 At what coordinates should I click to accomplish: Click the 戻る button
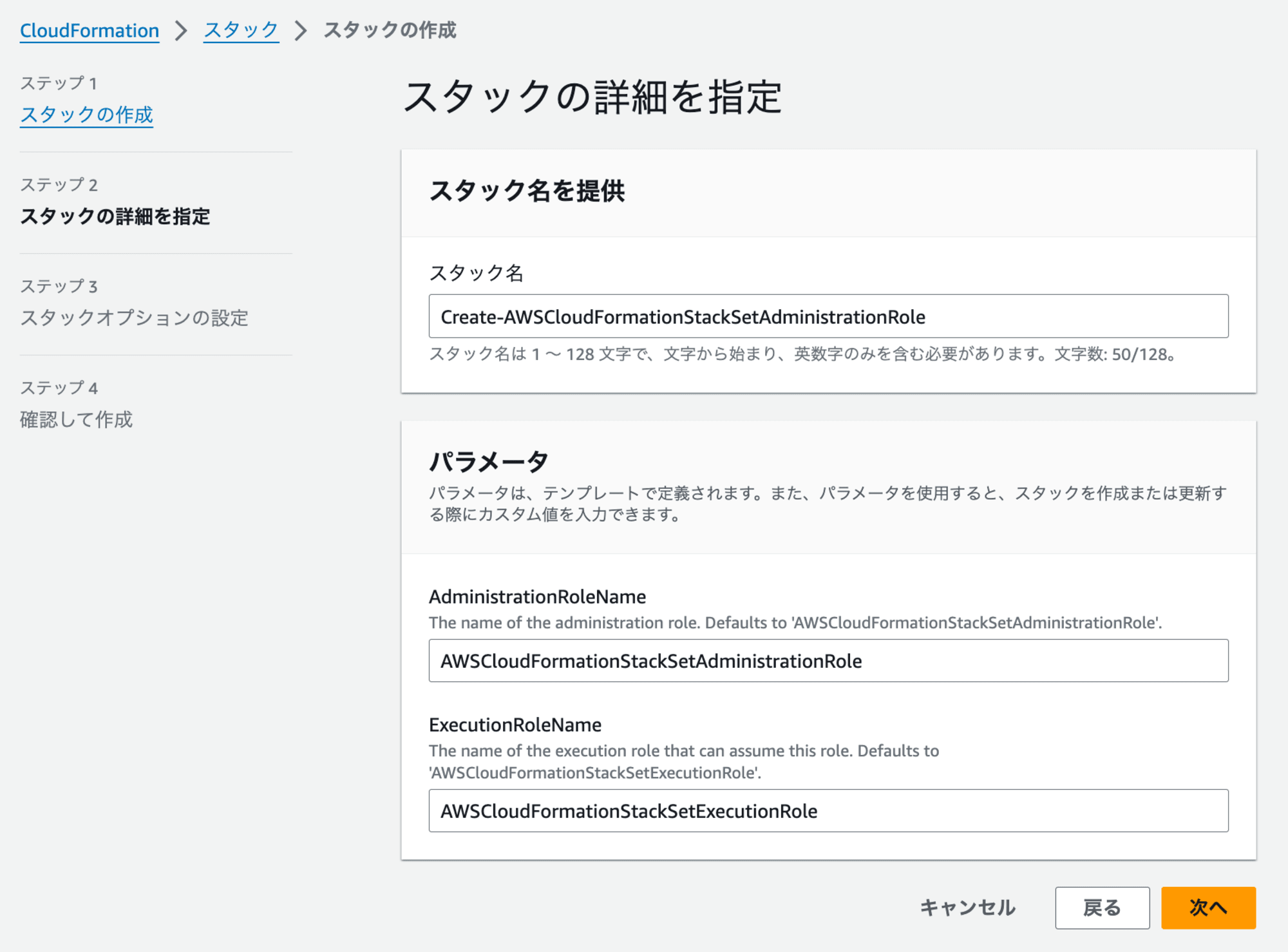[x=1102, y=908]
